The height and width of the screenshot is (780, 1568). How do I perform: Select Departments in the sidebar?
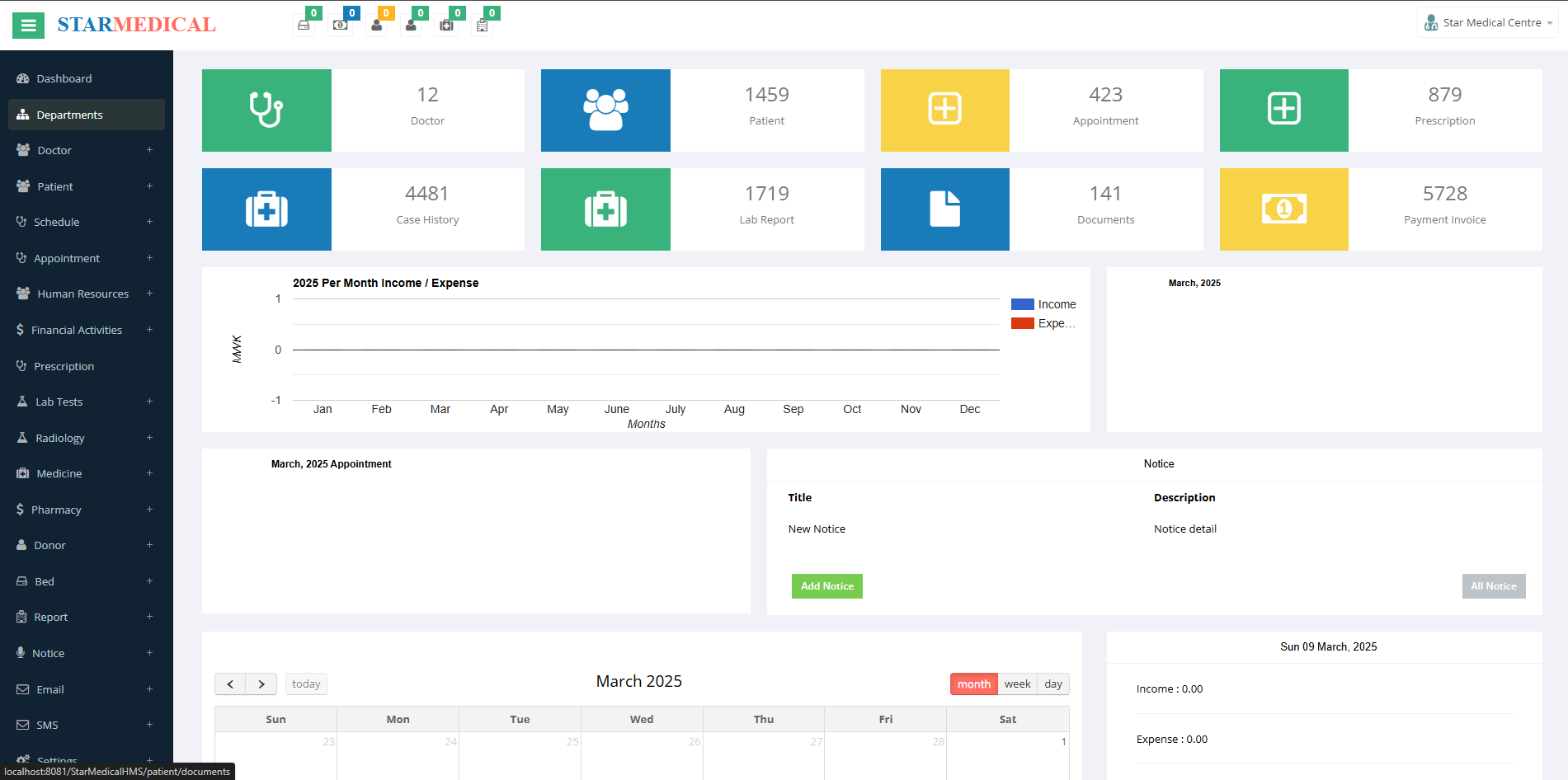69,115
